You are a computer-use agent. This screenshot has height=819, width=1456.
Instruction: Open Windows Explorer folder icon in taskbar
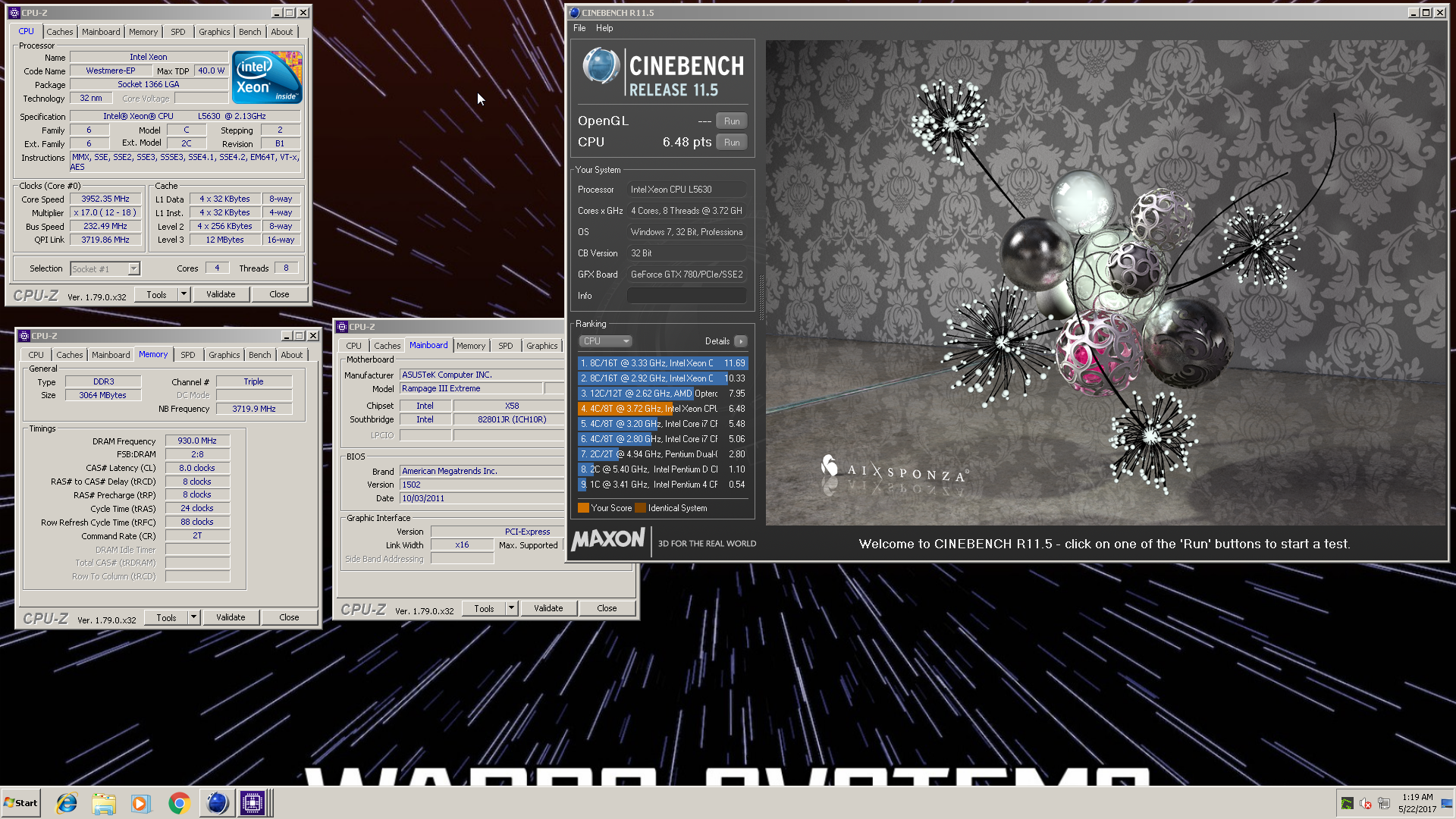click(x=104, y=803)
